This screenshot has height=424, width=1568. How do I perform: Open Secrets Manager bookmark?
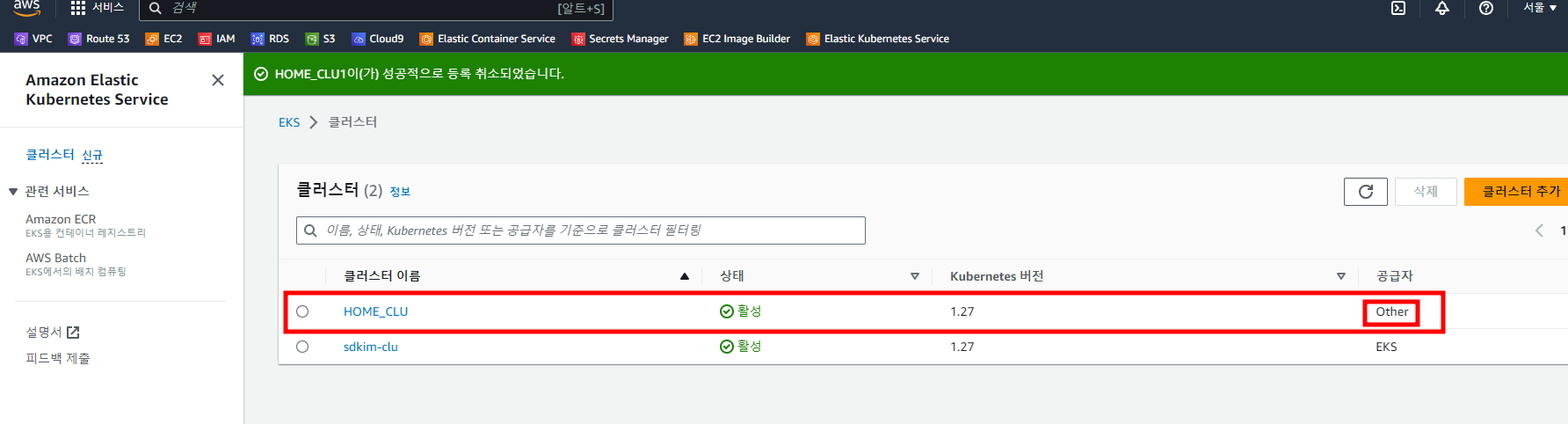[621, 39]
